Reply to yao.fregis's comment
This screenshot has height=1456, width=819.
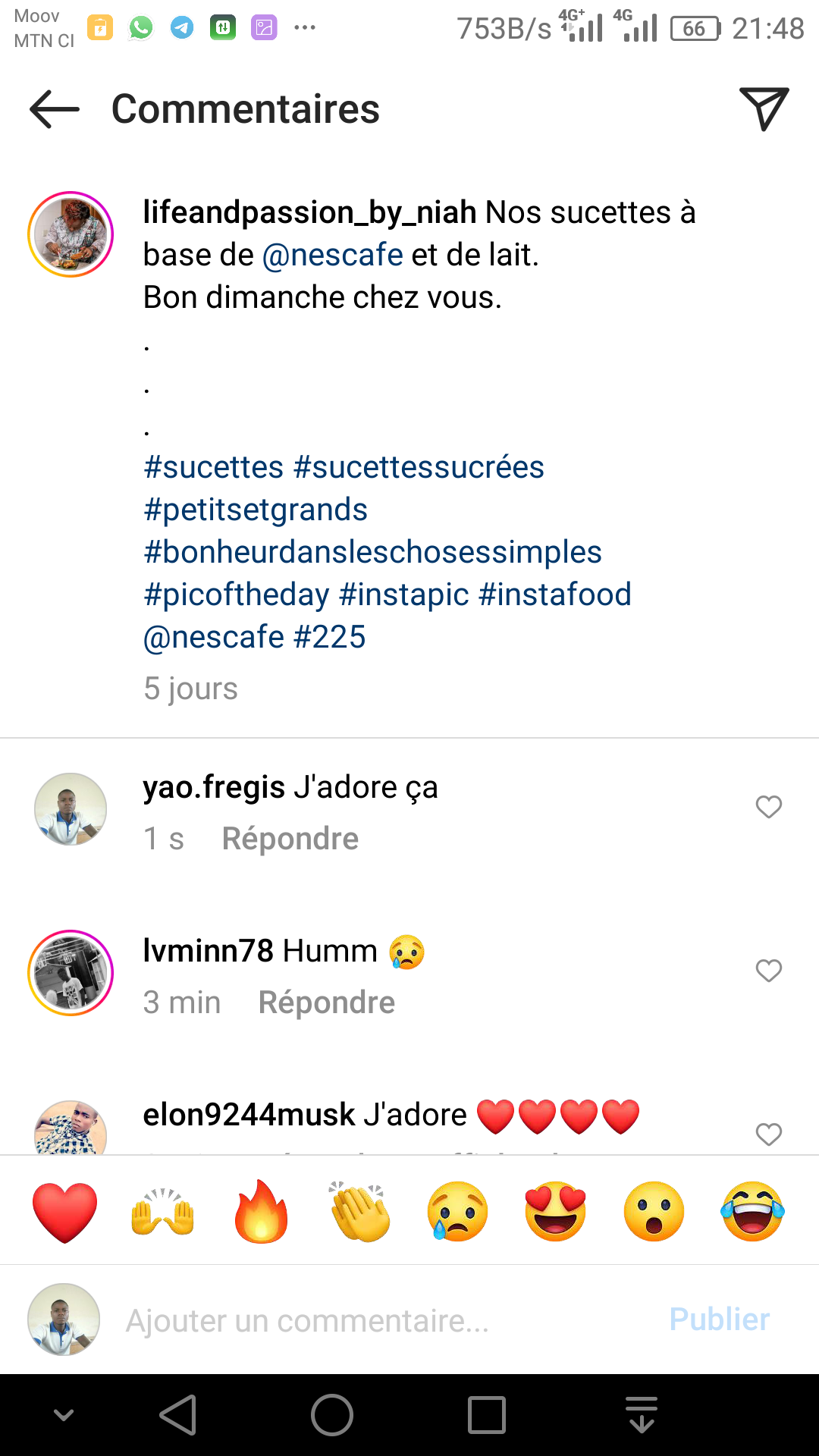pos(290,839)
